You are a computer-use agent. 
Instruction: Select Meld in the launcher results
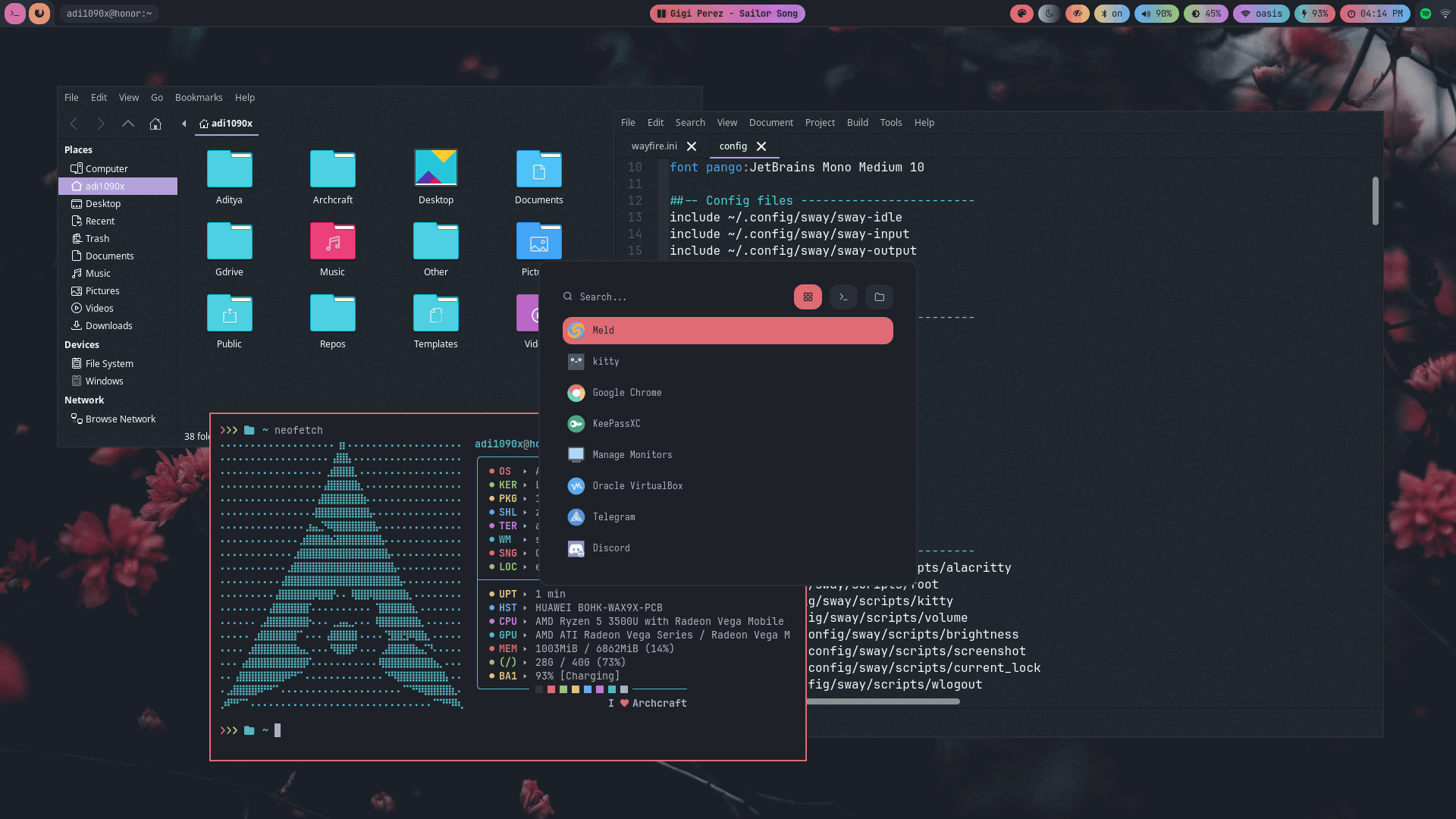pyautogui.click(x=727, y=331)
